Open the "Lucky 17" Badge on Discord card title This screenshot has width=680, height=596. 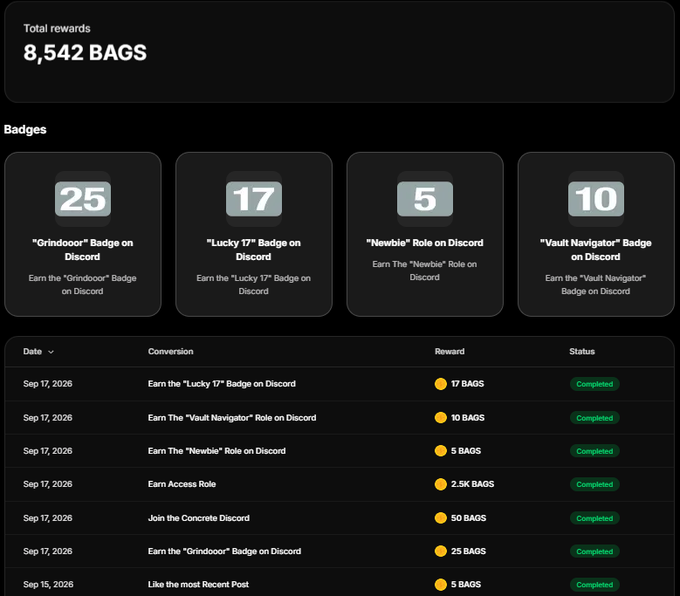pos(253,249)
